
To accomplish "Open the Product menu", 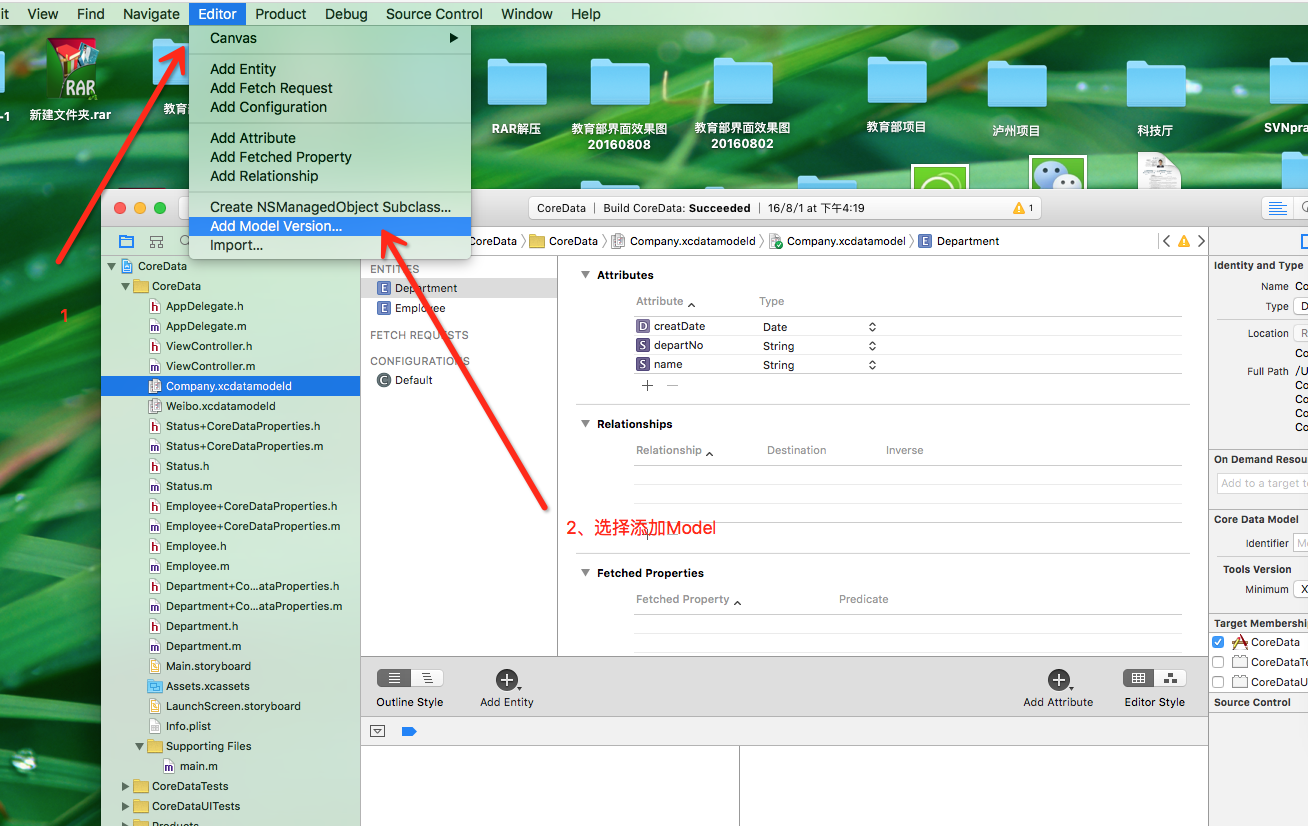I will click(281, 14).
